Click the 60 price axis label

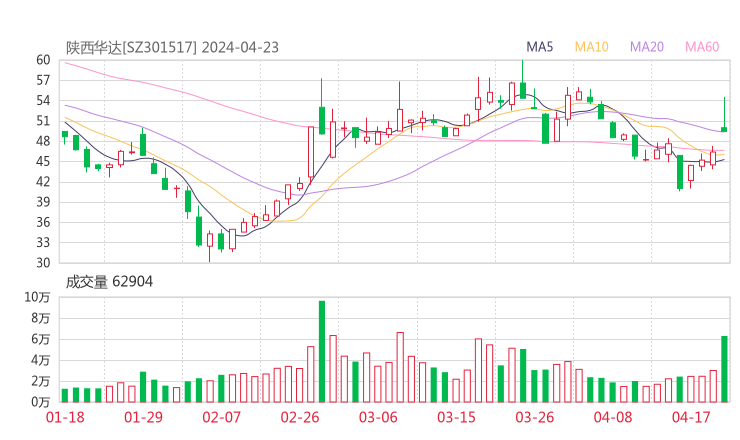pyautogui.click(x=43, y=60)
